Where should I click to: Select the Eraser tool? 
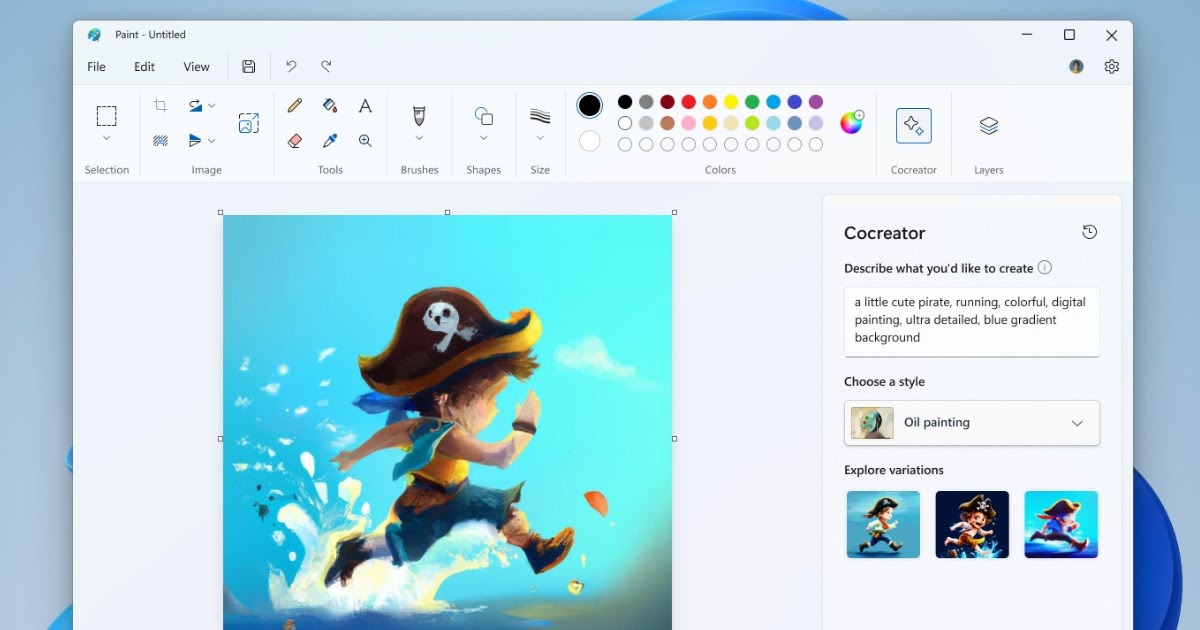[x=294, y=140]
